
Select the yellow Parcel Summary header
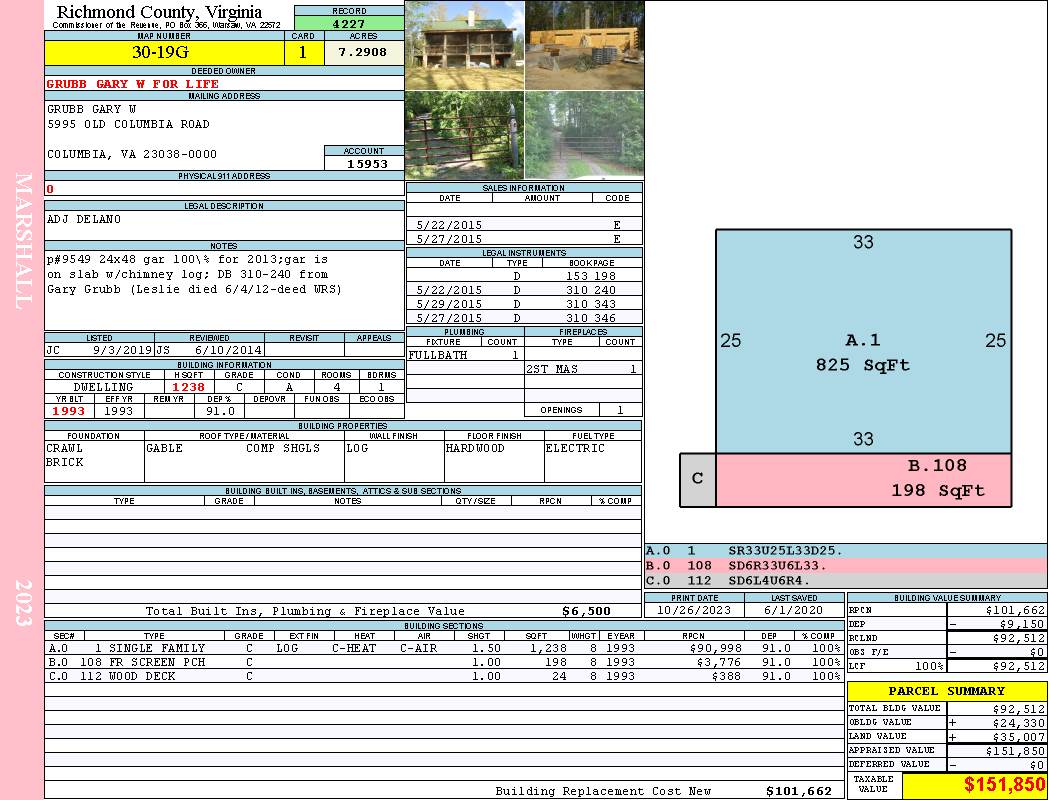[x=946, y=691]
